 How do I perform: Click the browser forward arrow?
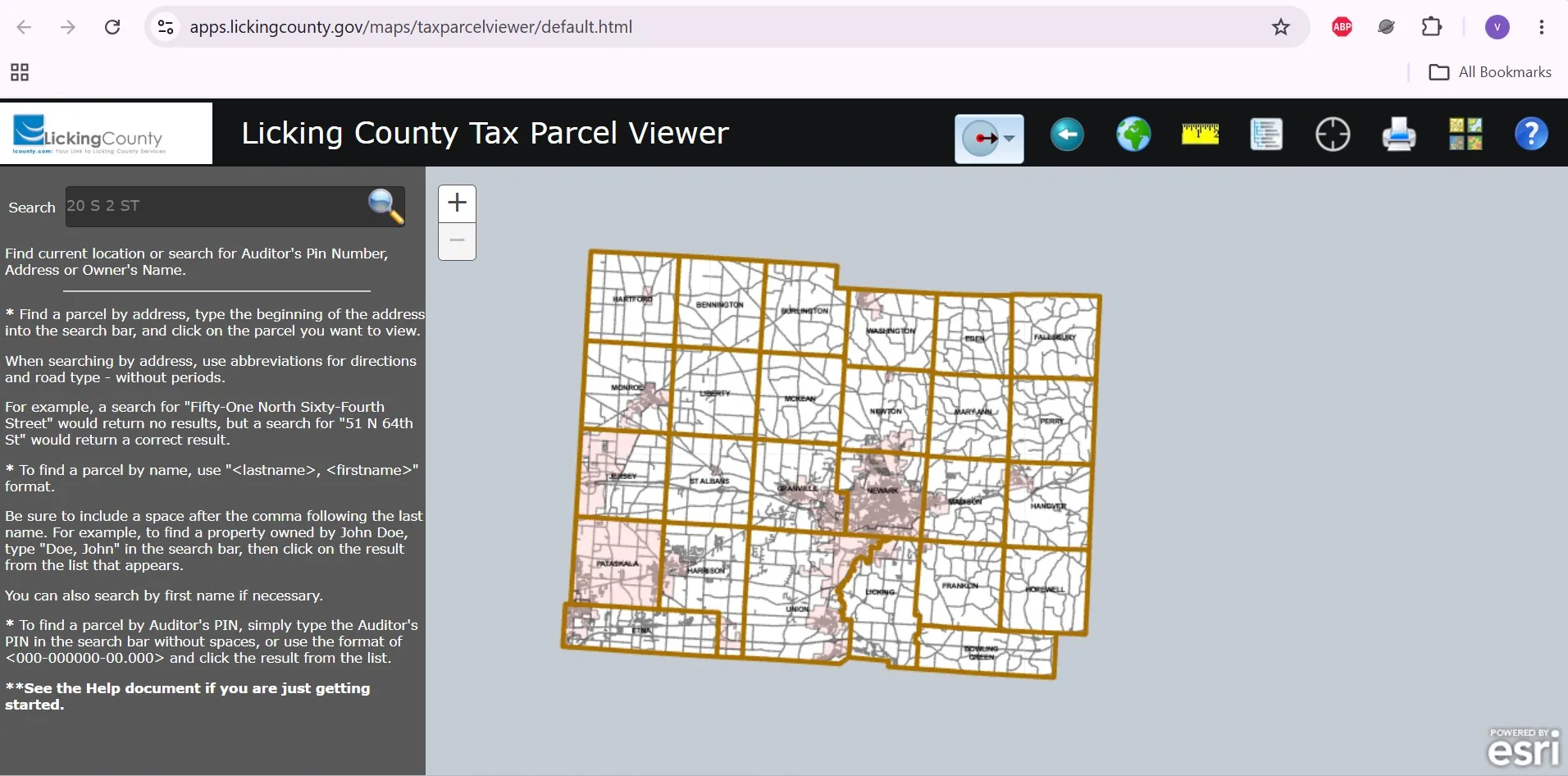click(x=68, y=27)
